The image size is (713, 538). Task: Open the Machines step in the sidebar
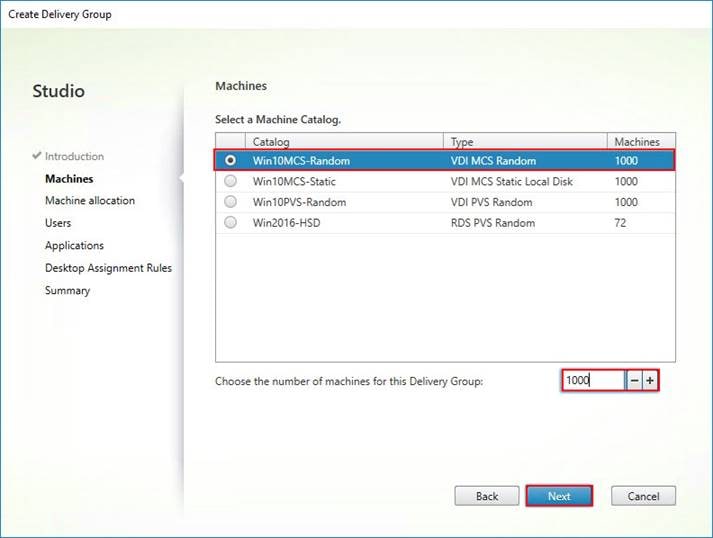point(69,179)
